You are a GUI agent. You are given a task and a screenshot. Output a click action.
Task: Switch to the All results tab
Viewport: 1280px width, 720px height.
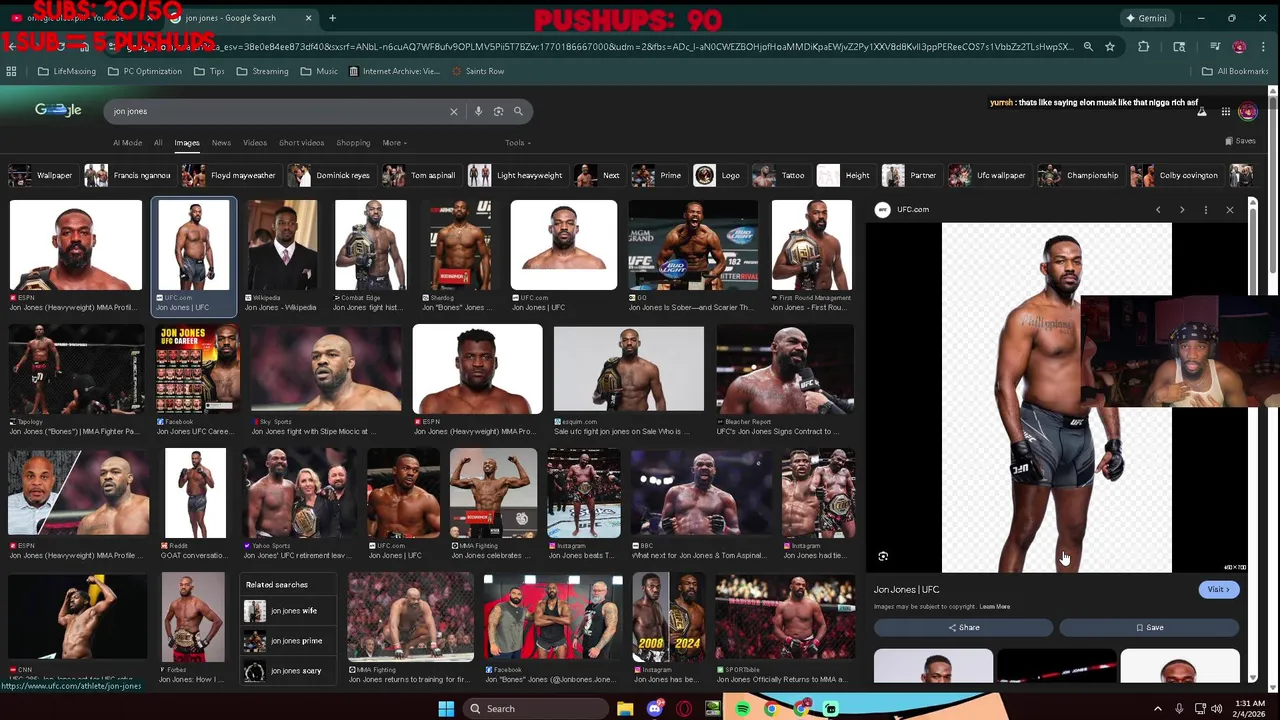(x=158, y=143)
